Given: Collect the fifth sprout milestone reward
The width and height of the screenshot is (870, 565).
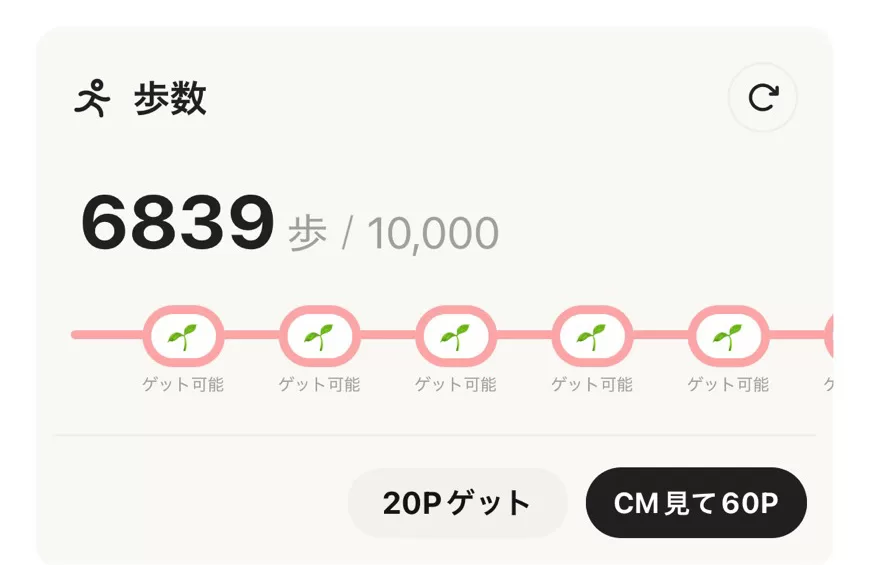Looking at the screenshot, I should pos(728,336).
